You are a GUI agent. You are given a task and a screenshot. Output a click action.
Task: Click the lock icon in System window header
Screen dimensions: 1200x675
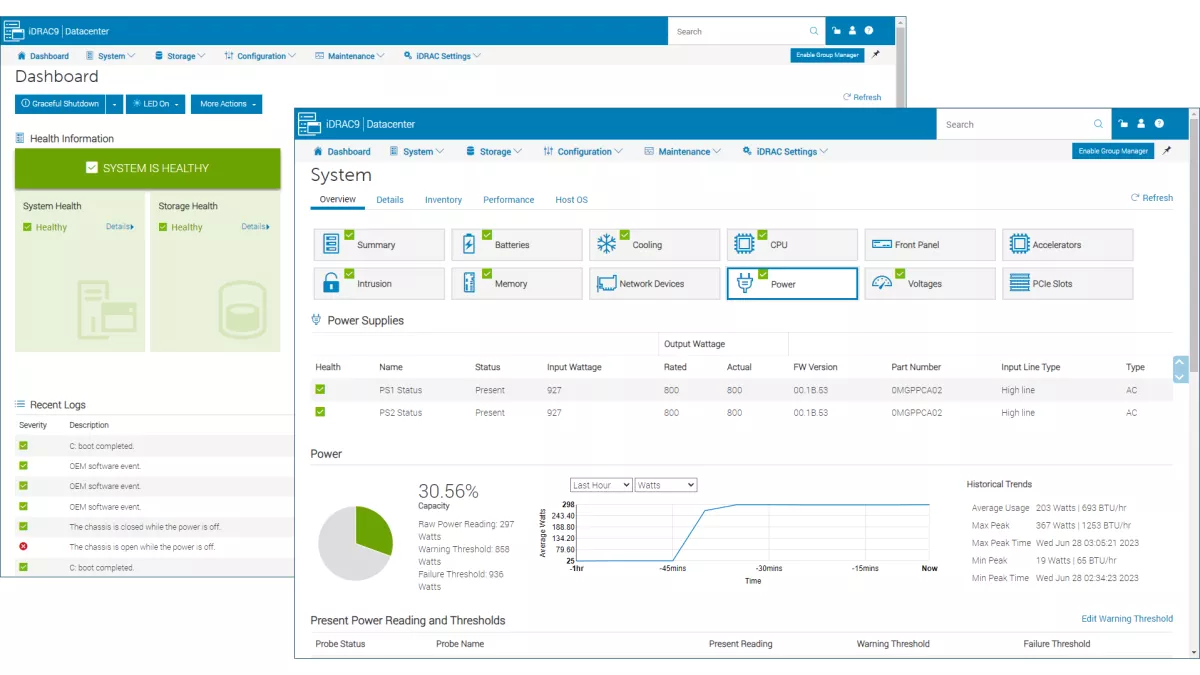[1123, 124]
